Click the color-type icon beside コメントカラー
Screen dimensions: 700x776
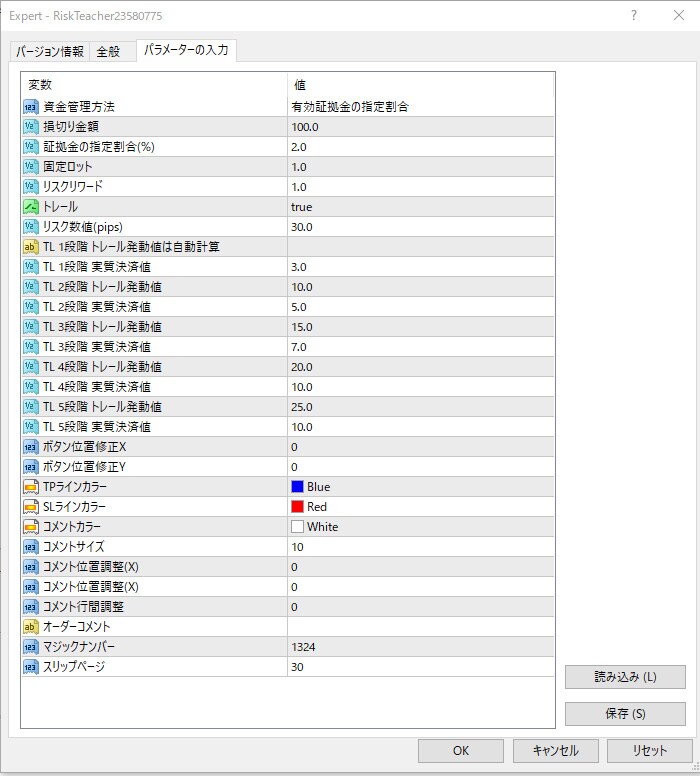(x=31, y=527)
